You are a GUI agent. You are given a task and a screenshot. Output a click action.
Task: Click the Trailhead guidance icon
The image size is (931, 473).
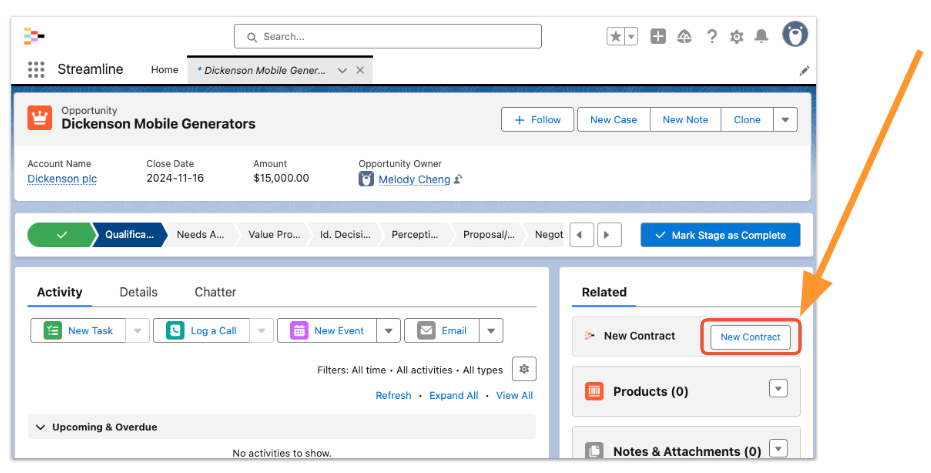tap(685, 37)
